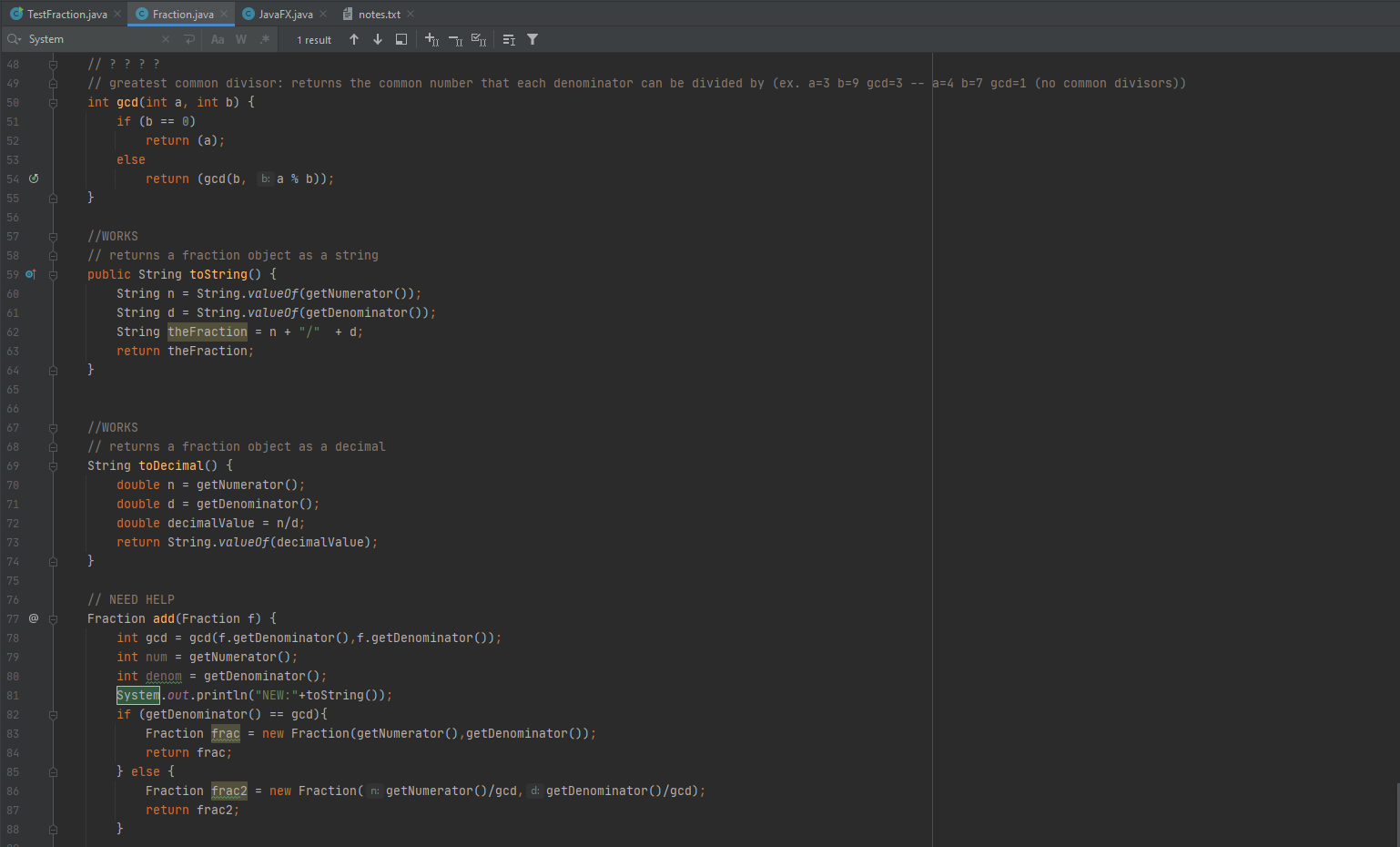Click the gcd method name on line 50
Screen dimensions: 1400x847
(x=127, y=102)
